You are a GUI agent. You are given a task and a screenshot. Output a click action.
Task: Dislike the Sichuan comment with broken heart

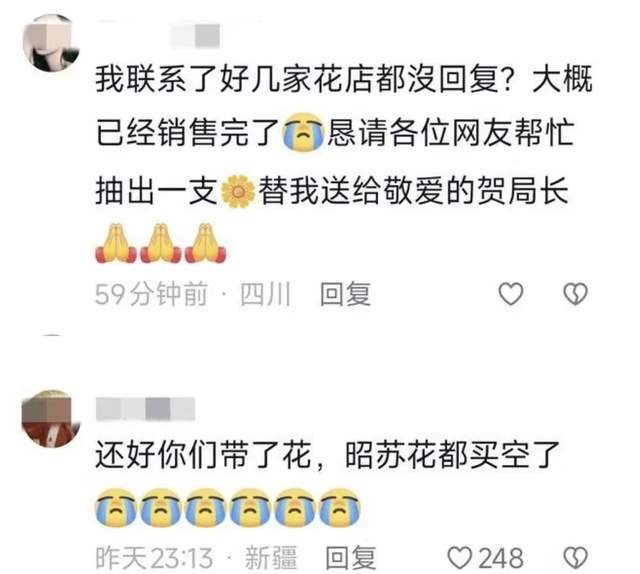click(576, 294)
